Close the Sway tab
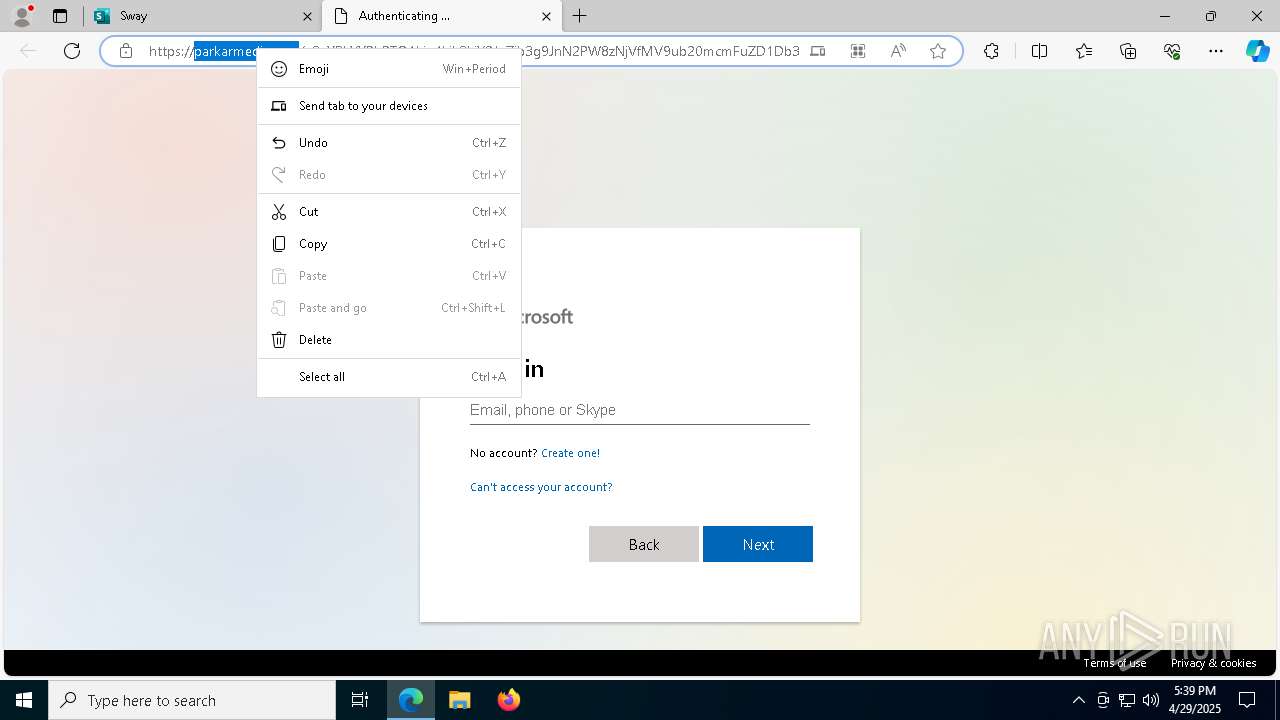Image resolution: width=1280 pixels, height=720 pixels. [307, 16]
